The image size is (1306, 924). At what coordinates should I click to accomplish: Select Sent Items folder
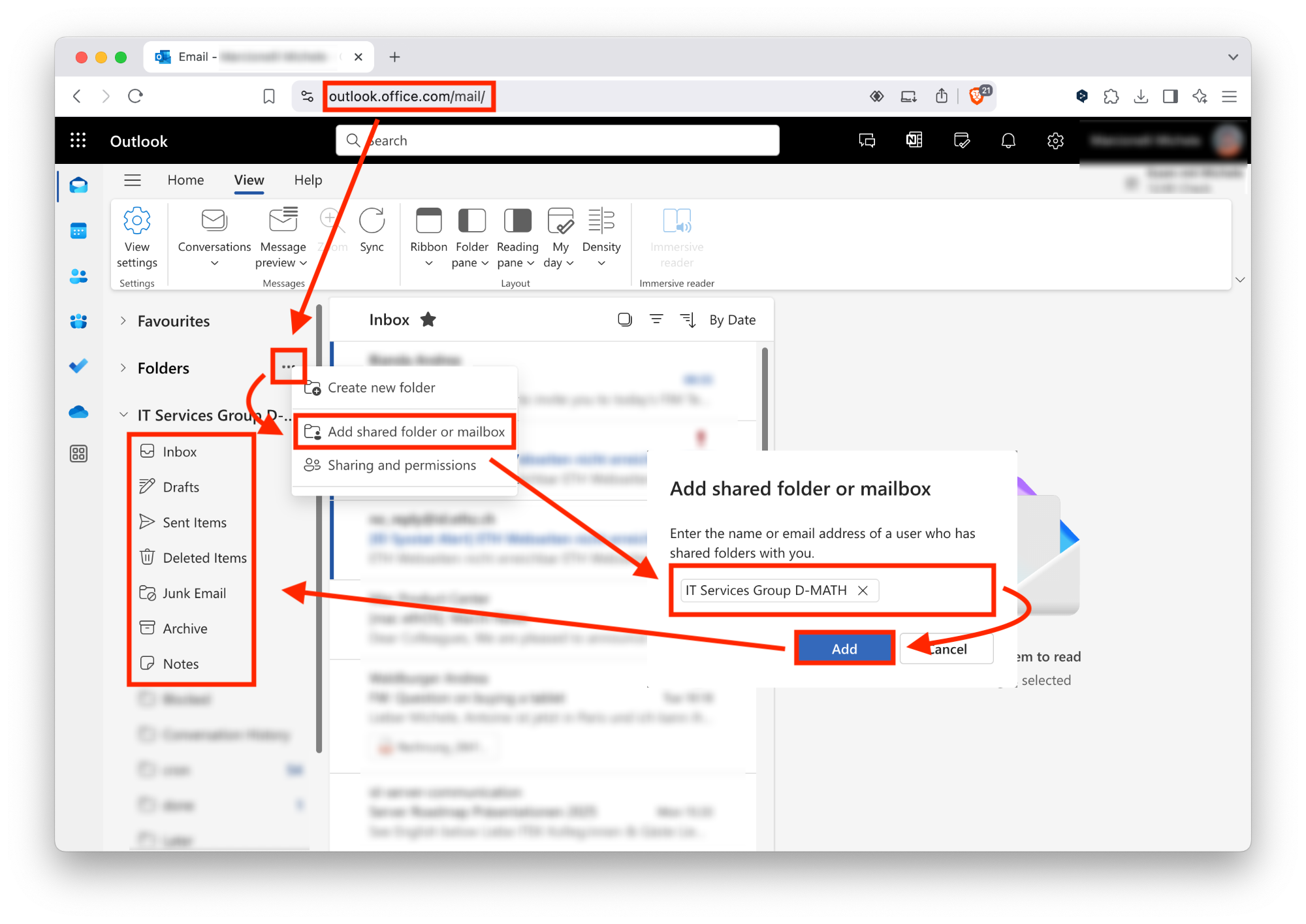194,522
